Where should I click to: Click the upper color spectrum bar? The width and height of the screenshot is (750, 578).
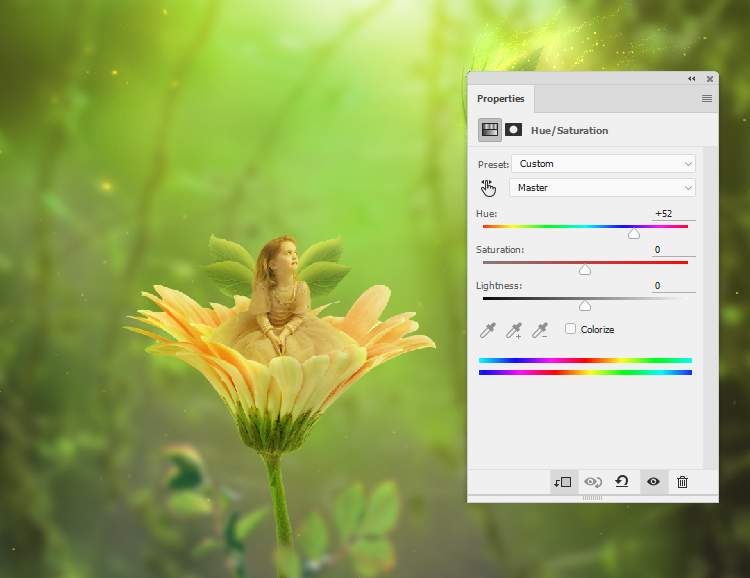tap(585, 360)
